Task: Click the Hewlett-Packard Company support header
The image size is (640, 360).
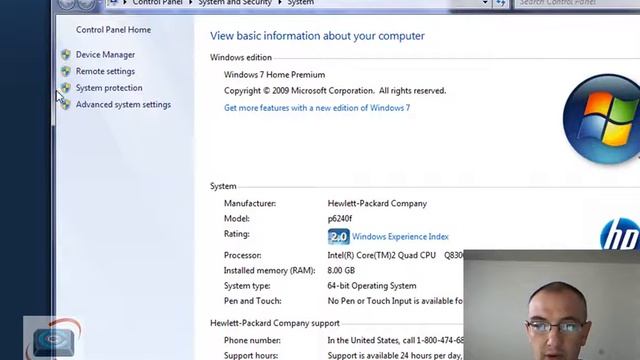Action: (275, 323)
